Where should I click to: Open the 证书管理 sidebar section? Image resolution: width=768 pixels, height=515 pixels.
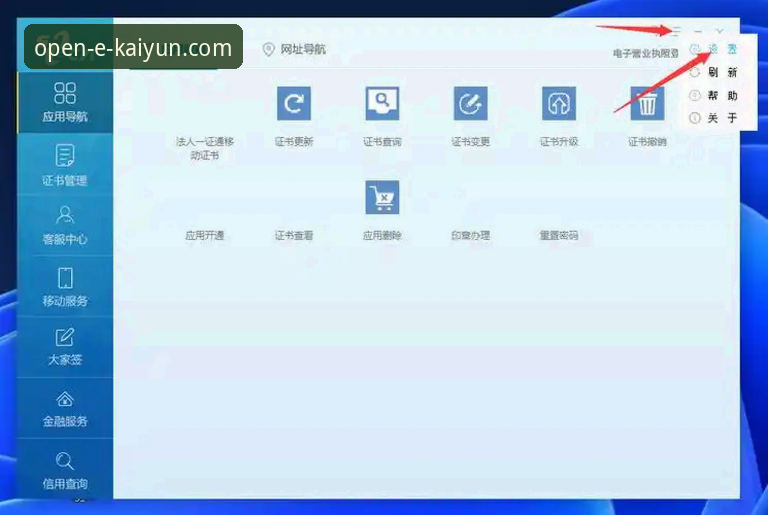click(x=65, y=165)
